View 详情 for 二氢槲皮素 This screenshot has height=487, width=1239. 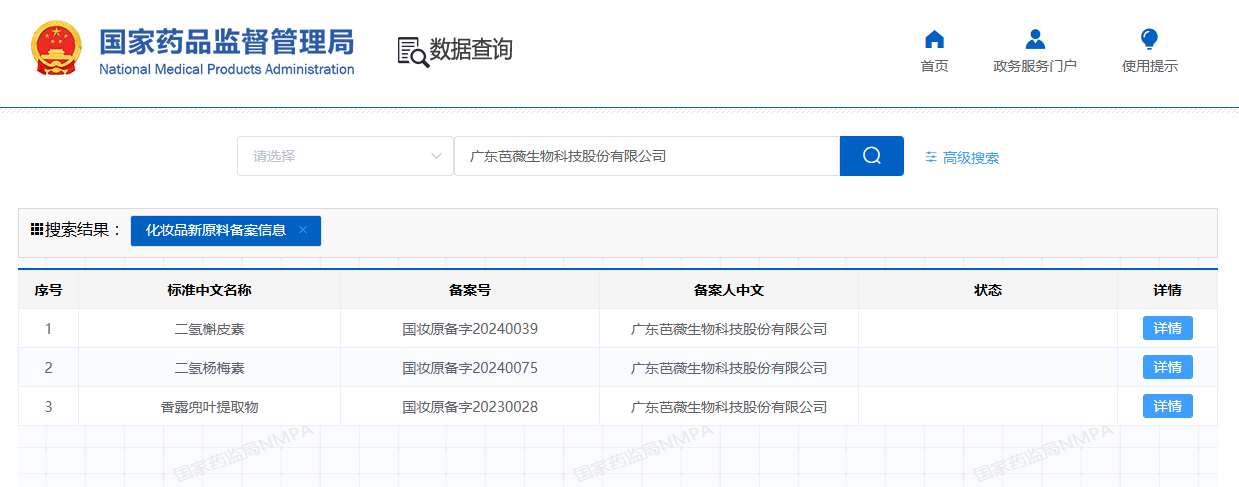(x=1167, y=328)
